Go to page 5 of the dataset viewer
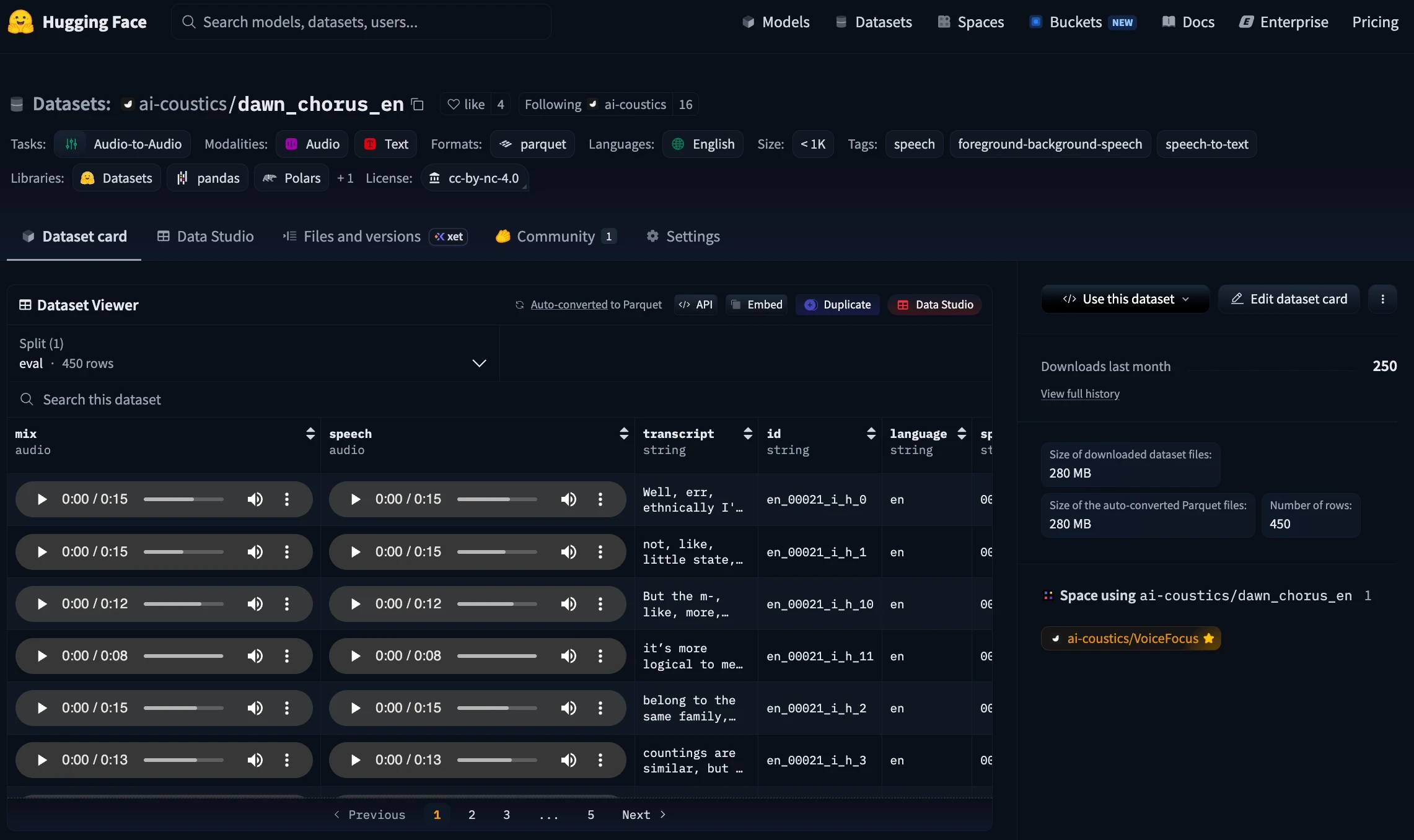Viewport: 1414px width, 840px height. click(x=590, y=815)
